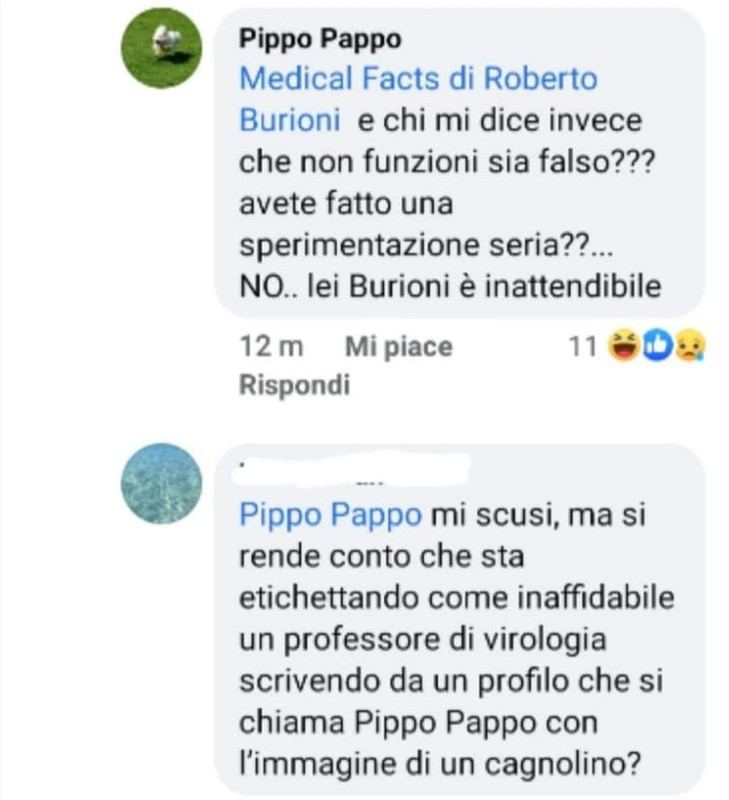Click the blue thumbs-up reaction icon
729x800 pixels.
(658, 346)
